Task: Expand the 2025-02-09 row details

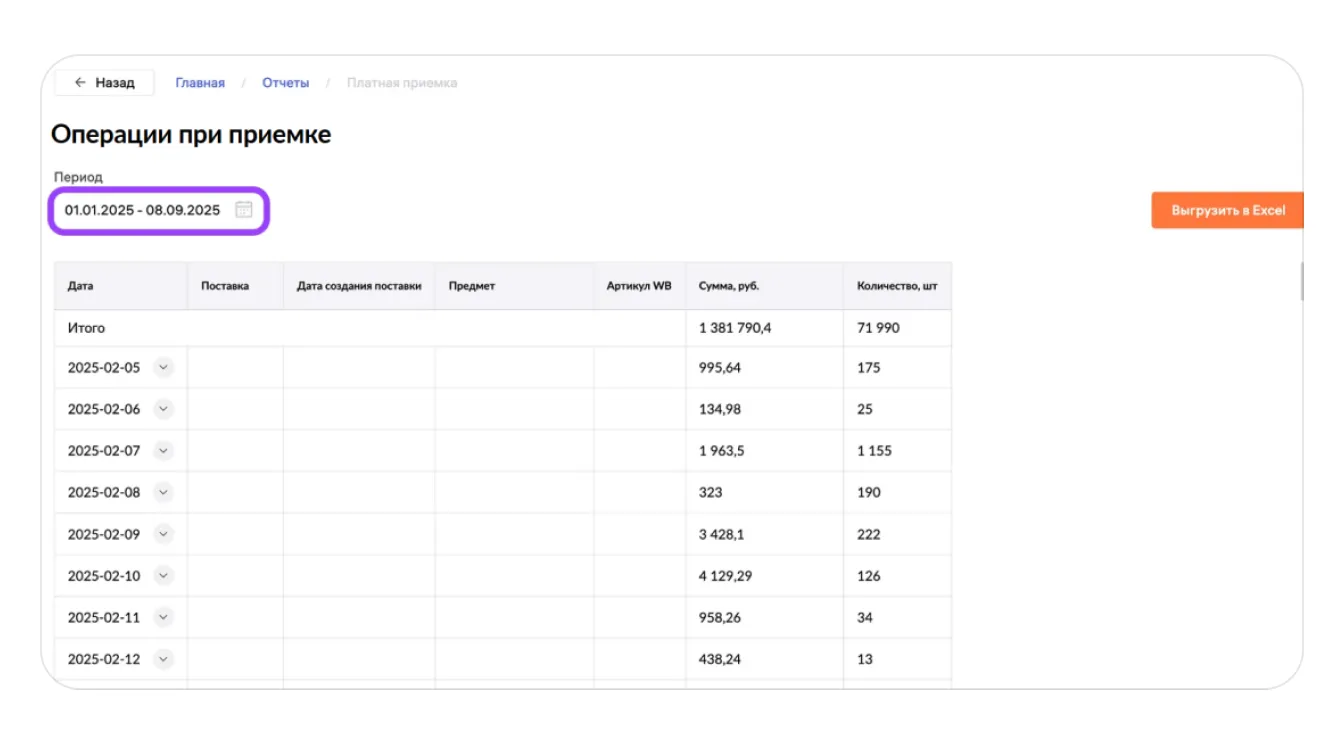Action: point(164,534)
